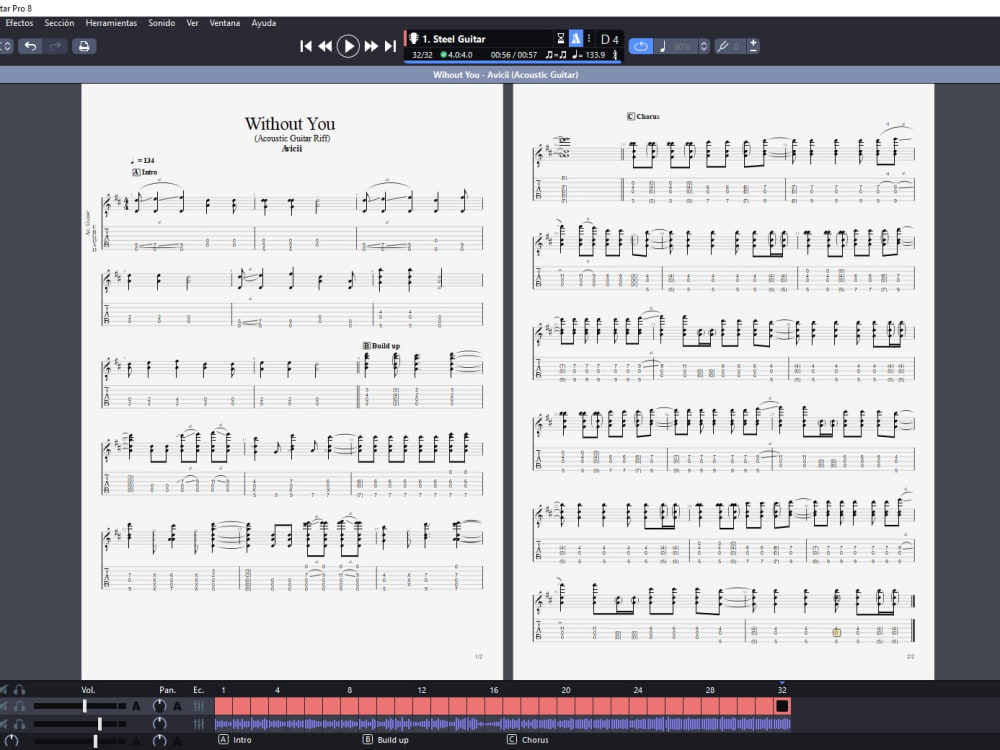Open the Ventana menu
This screenshot has width=1000, height=750.
[224, 23]
